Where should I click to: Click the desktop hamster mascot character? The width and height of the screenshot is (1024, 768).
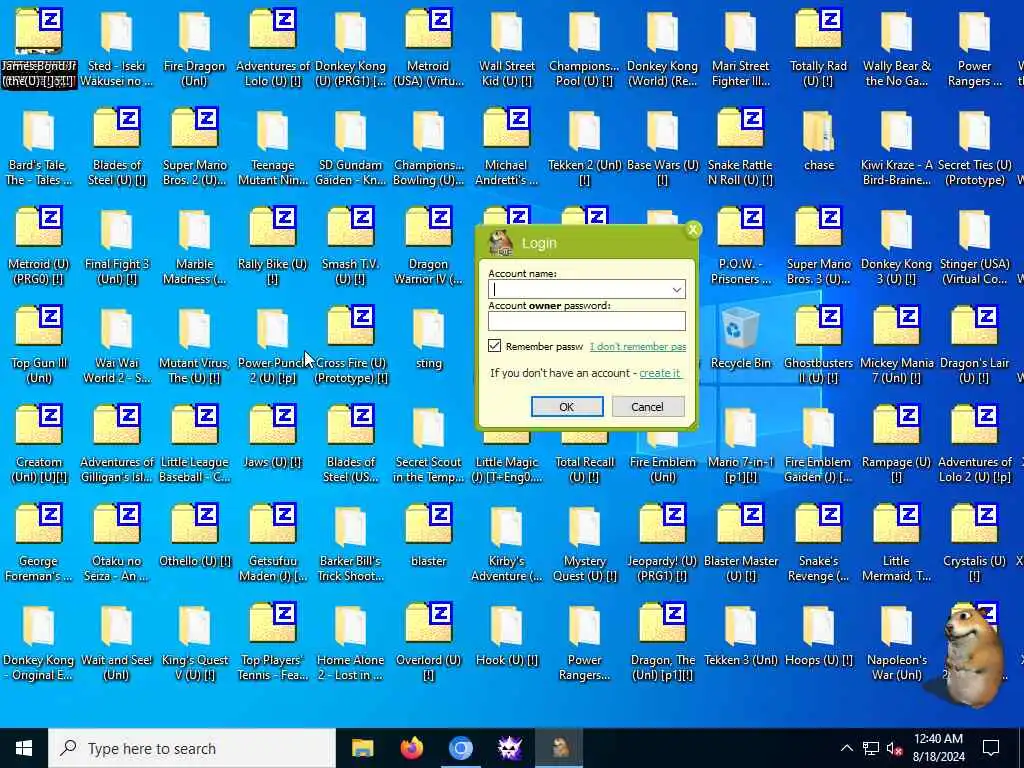(x=974, y=658)
